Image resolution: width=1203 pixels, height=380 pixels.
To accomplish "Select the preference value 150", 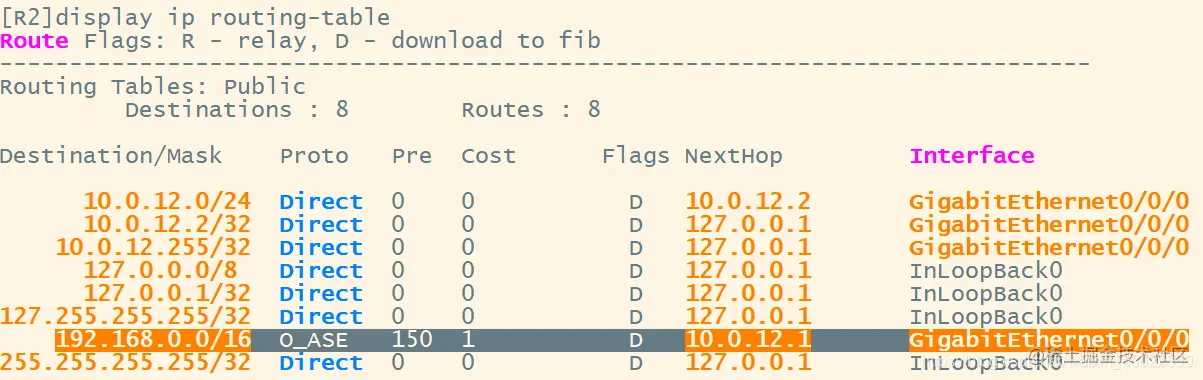I will (x=412, y=340).
